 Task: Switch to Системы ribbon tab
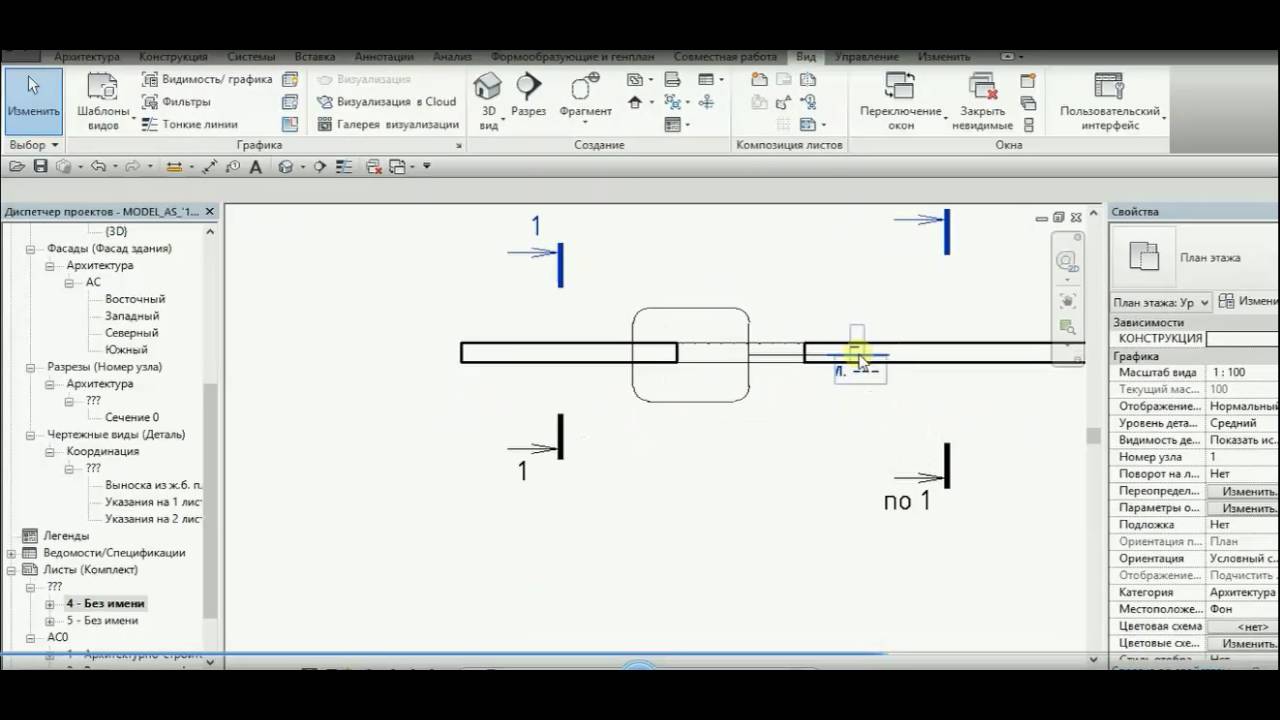pyautogui.click(x=251, y=57)
